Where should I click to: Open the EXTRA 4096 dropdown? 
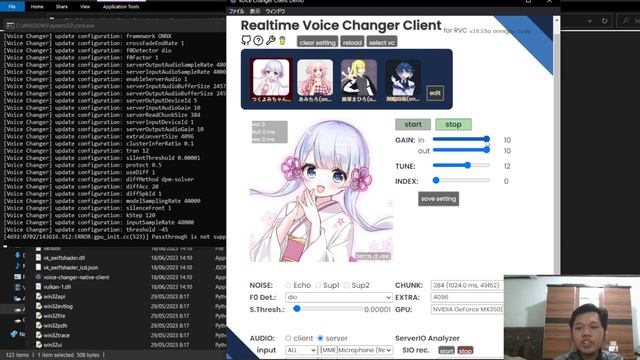[467, 297]
